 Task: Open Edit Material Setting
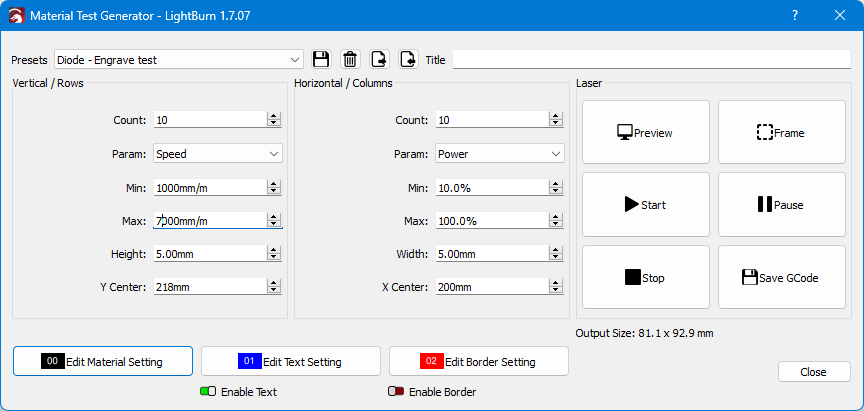point(103,361)
